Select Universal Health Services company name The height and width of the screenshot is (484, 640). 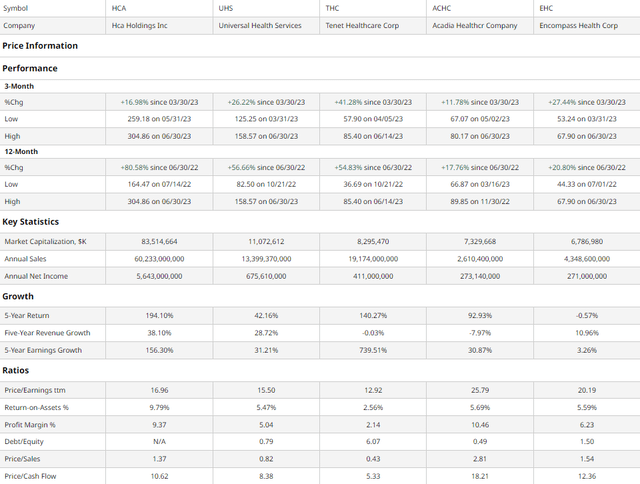click(260, 25)
